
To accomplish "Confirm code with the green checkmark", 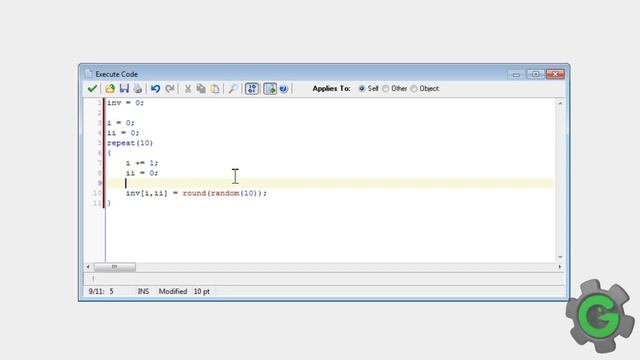I will click(92, 89).
